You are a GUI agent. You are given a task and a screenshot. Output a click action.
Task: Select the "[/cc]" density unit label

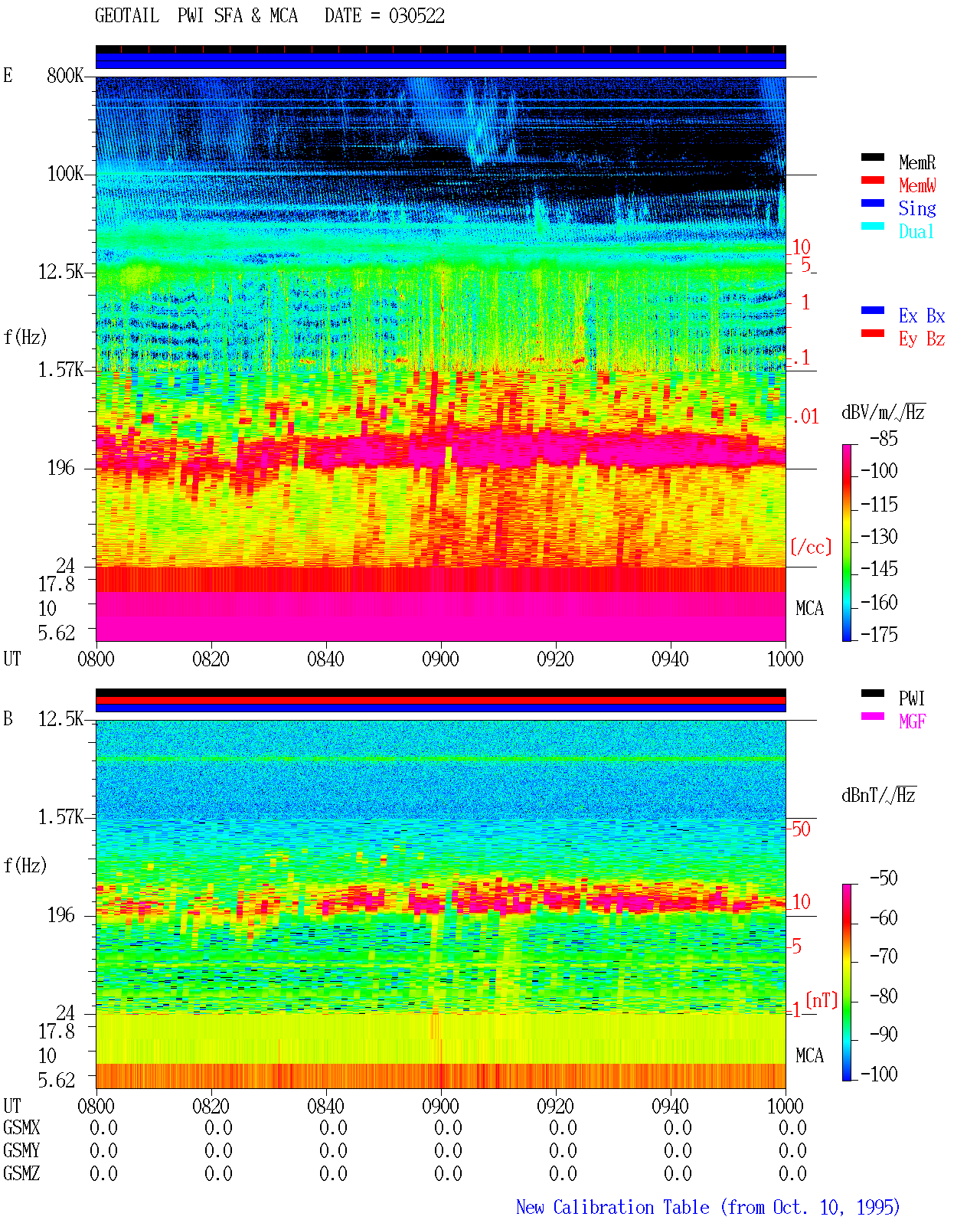click(x=811, y=547)
